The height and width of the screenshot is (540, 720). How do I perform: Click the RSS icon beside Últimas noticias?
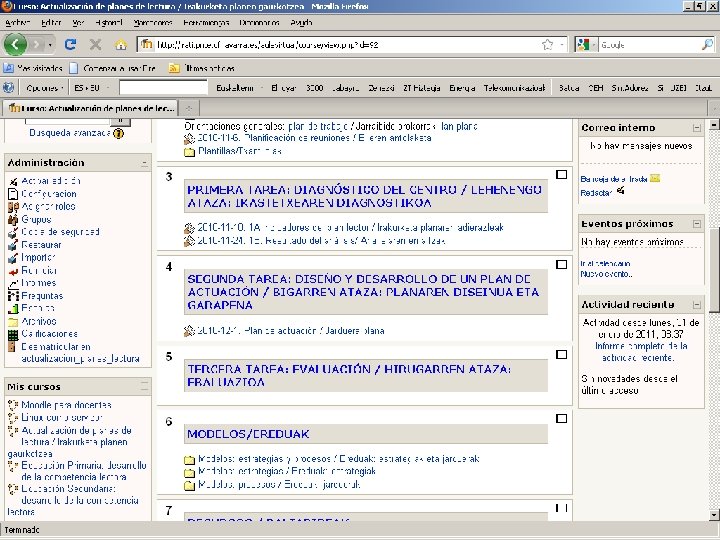(x=174, y=68)
